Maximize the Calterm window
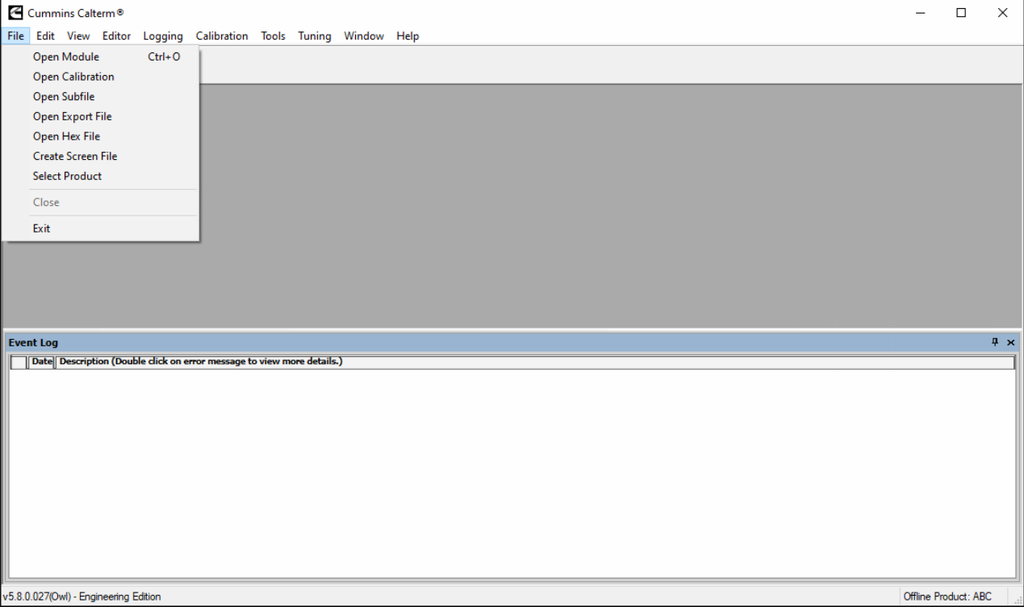This screenshot has width=1024, height=607. click(961, 13)
